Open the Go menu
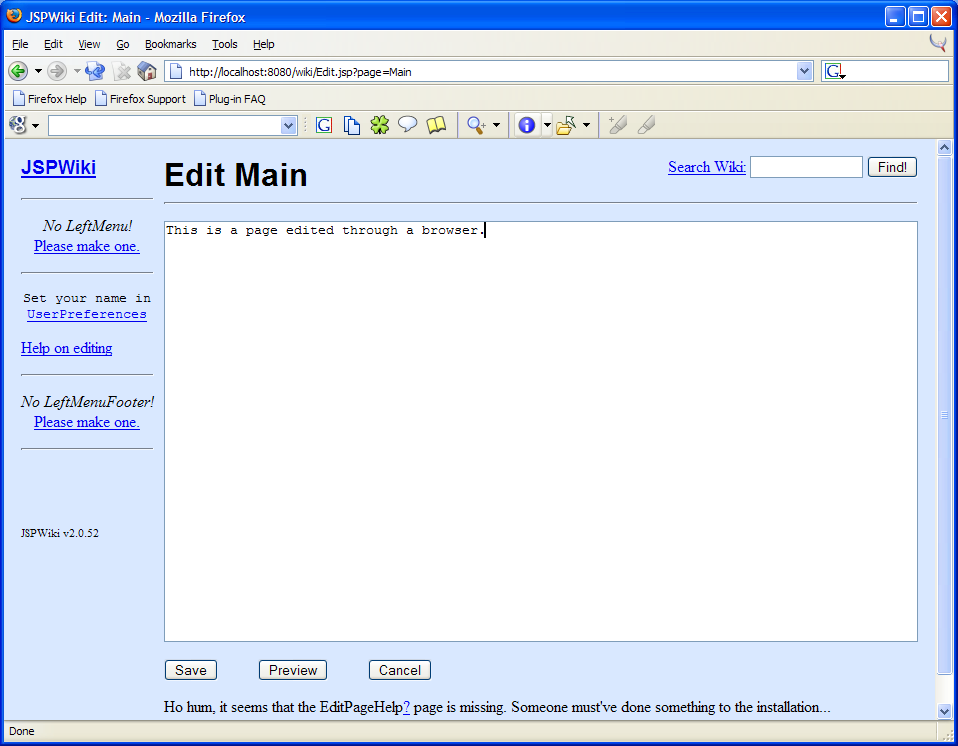 coord(123,44)
